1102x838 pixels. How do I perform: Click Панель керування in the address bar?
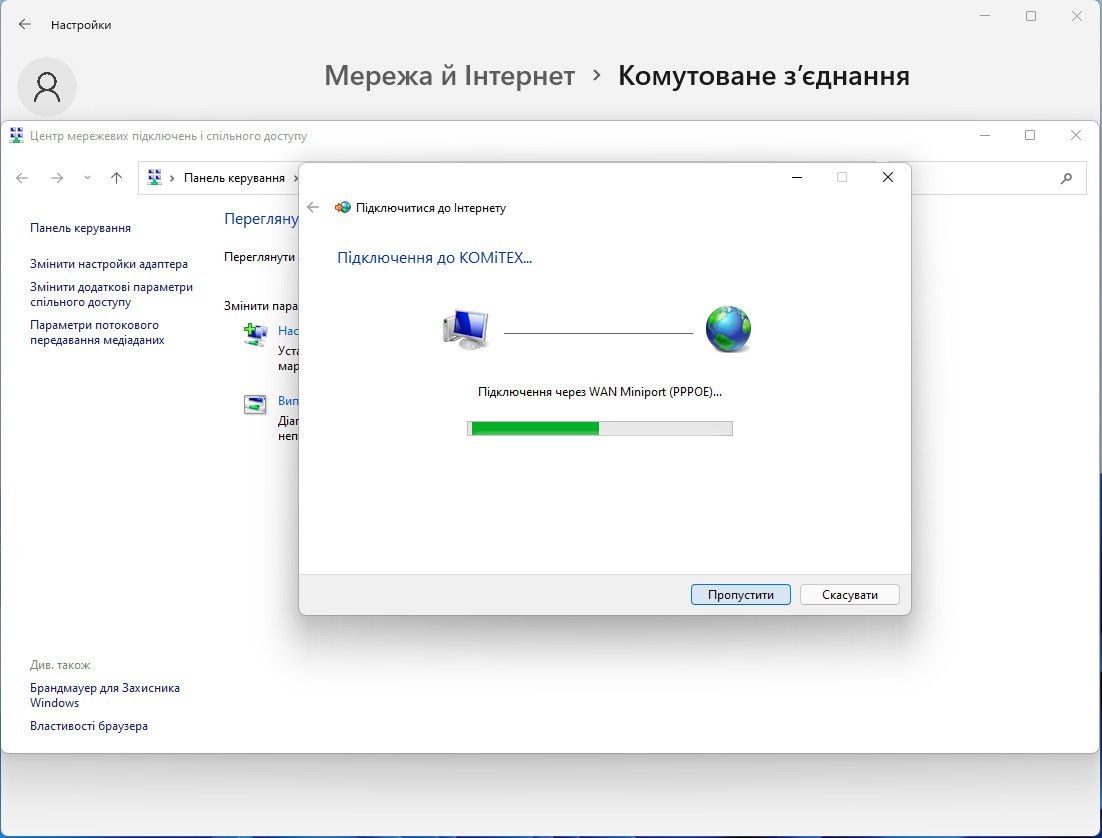[234, 178]
